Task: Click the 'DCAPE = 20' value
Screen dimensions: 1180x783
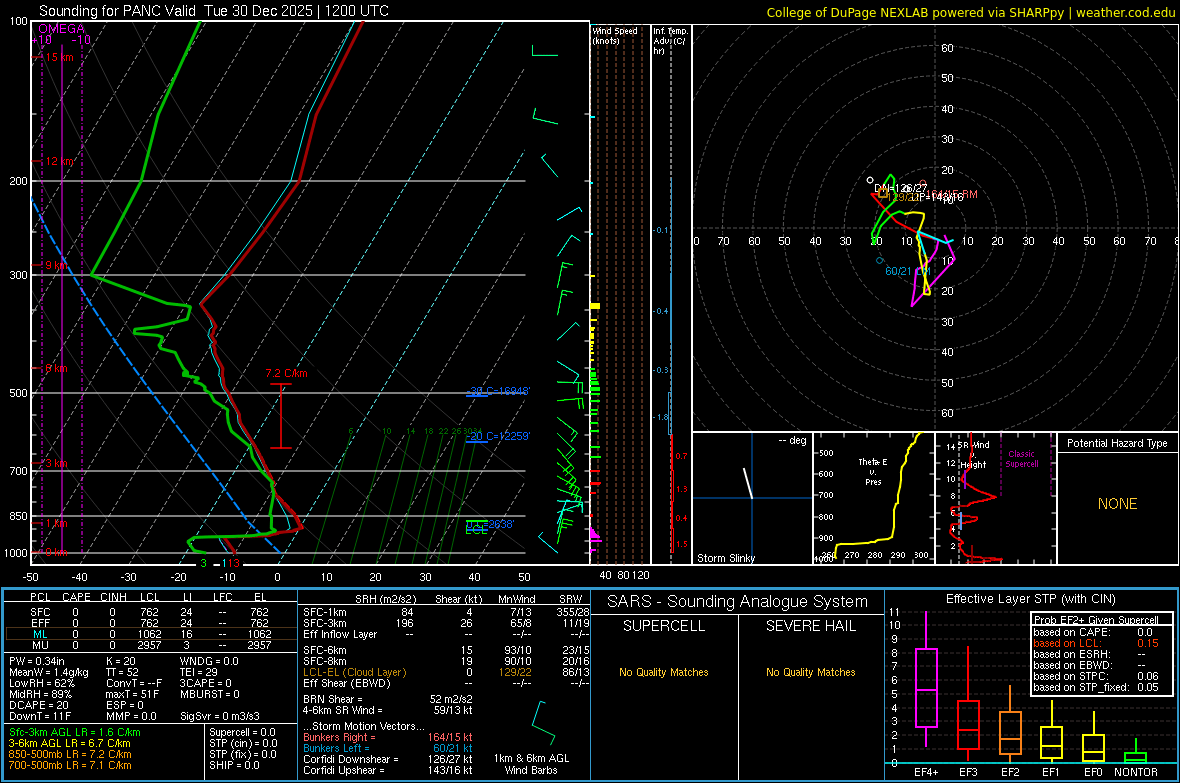Action: coord(39,705)
